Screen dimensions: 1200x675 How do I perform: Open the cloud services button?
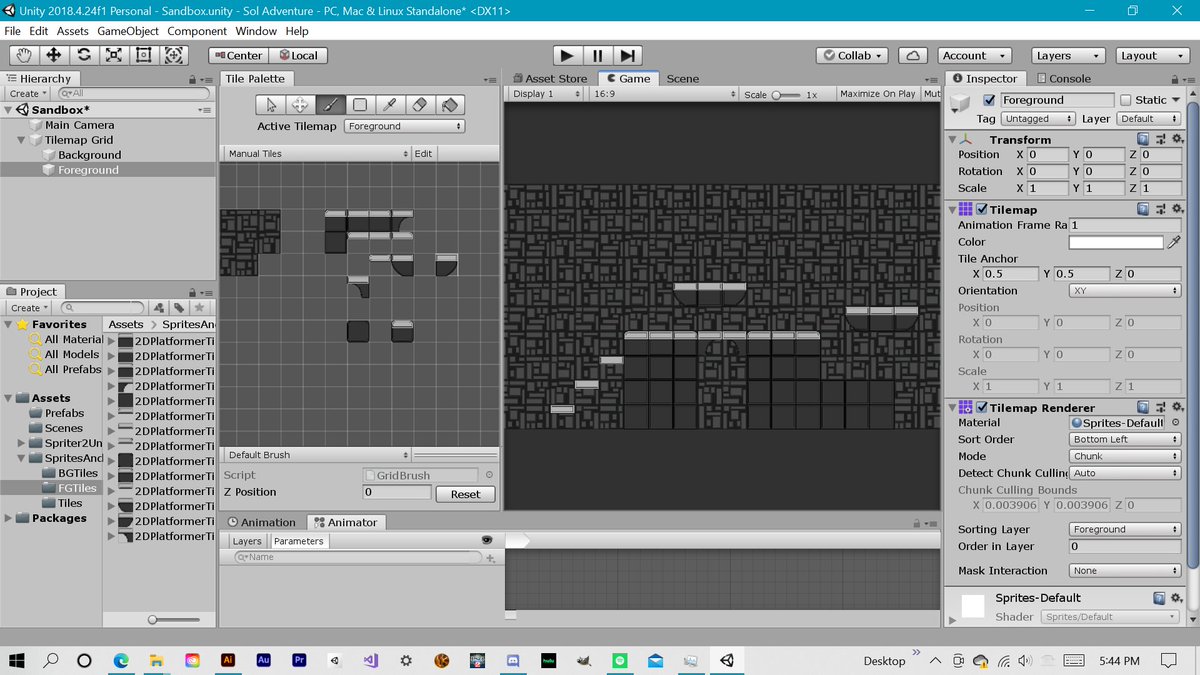[912, 55]
